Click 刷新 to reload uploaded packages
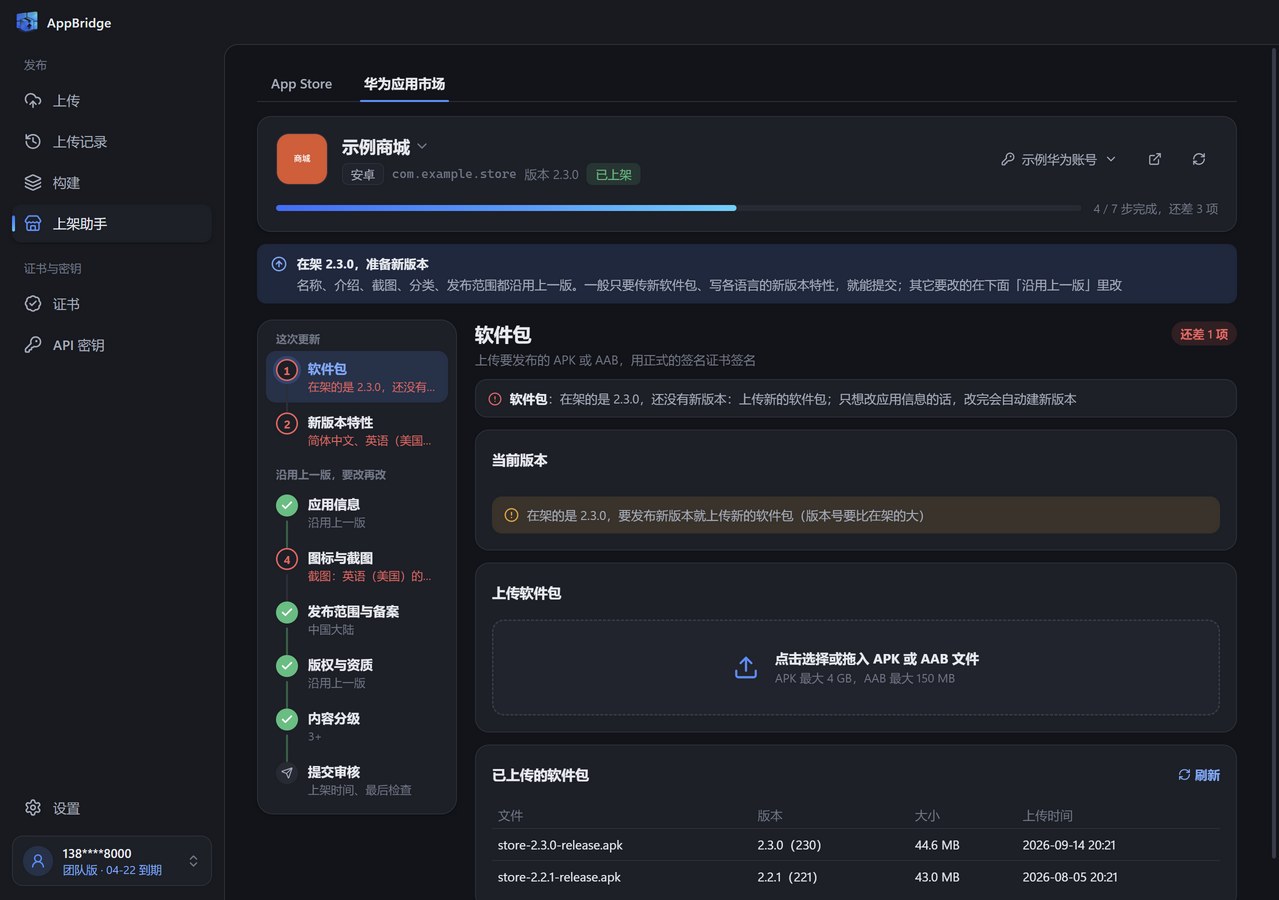 [1199, 775]
